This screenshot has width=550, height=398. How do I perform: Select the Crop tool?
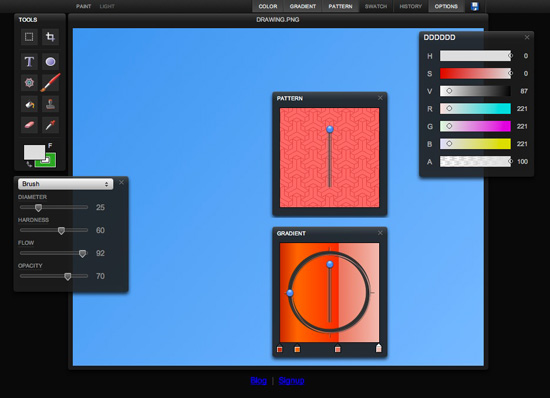[x=50, y=36]
